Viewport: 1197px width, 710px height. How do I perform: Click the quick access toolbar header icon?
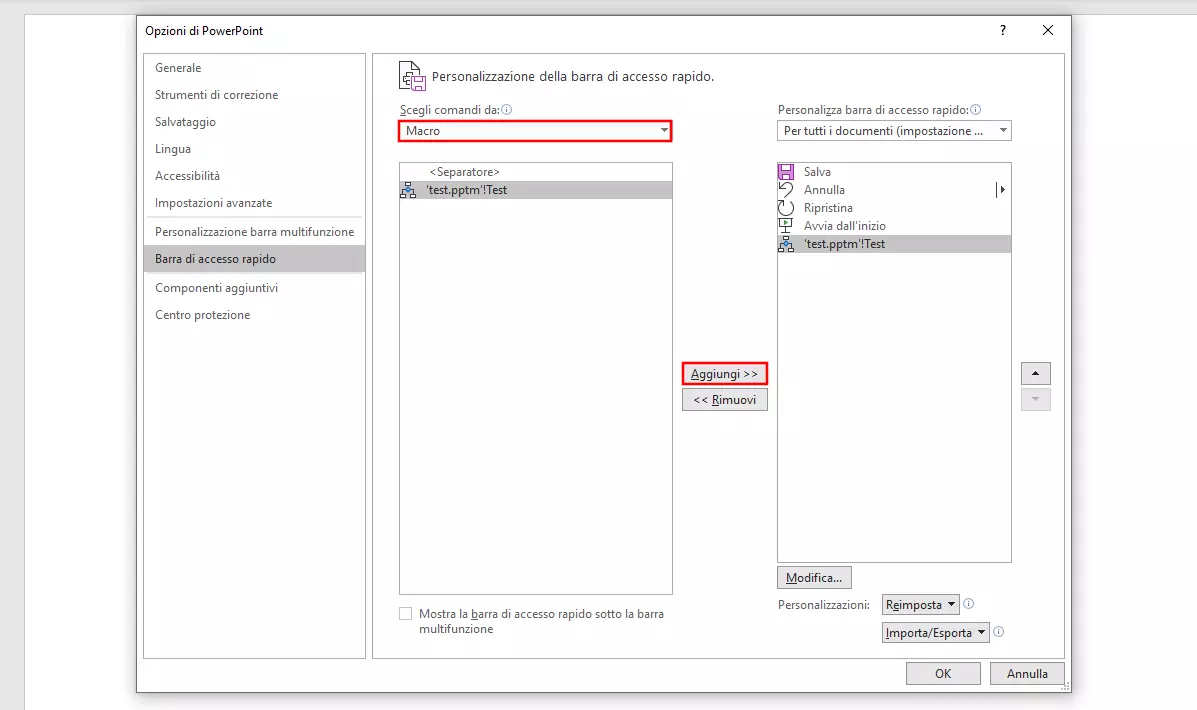pyautogui.click(x=412, y=76)
